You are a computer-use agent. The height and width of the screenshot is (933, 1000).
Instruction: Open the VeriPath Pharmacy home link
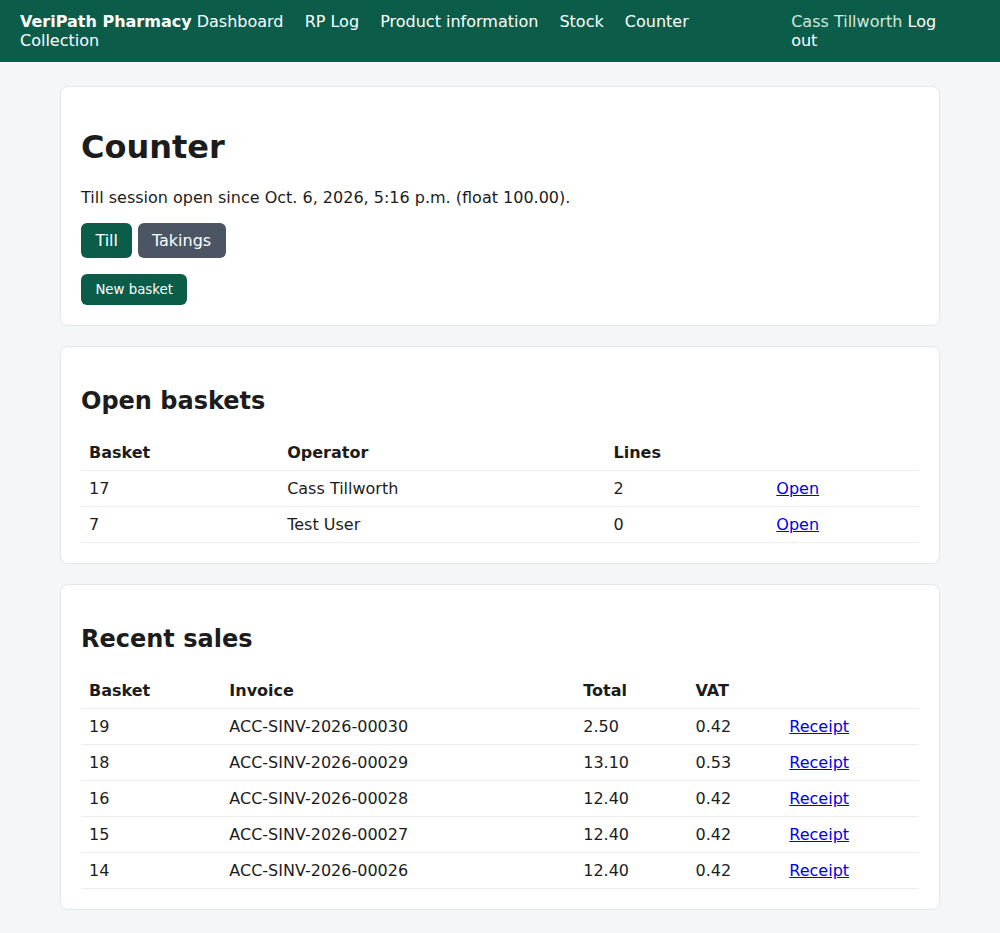105,21
